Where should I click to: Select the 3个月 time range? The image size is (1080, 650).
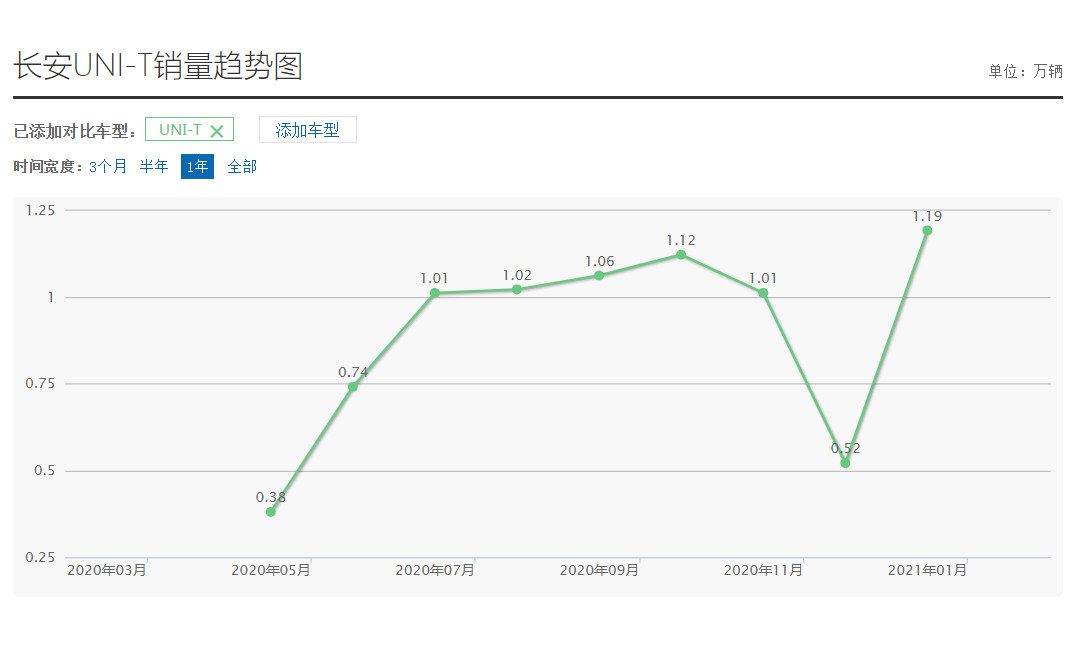point(108,167)
